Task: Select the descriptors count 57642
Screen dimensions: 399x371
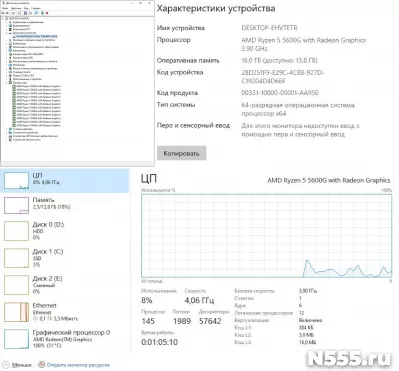Action: coord(210,321)
